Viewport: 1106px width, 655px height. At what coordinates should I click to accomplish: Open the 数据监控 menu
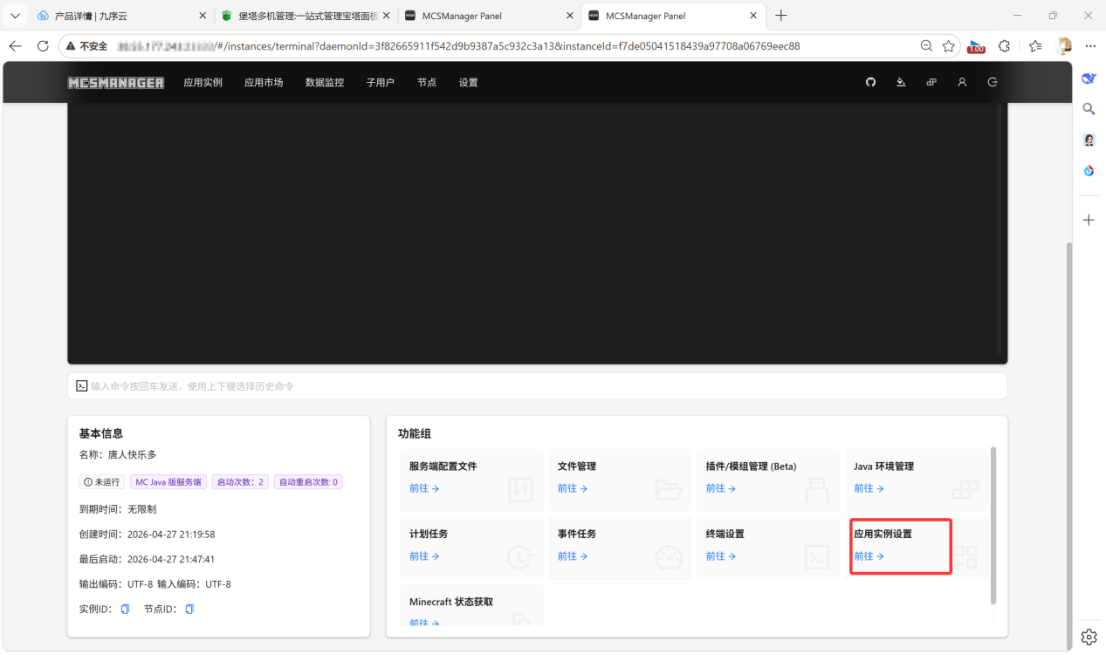(x=324, y=82)
